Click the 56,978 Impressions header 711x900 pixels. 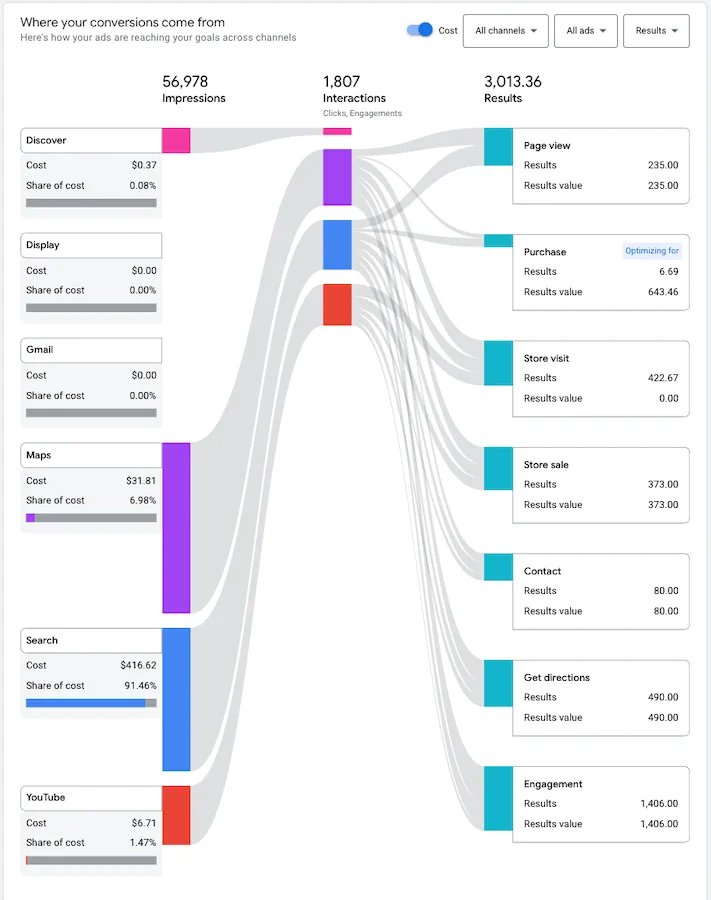[192, 88]
